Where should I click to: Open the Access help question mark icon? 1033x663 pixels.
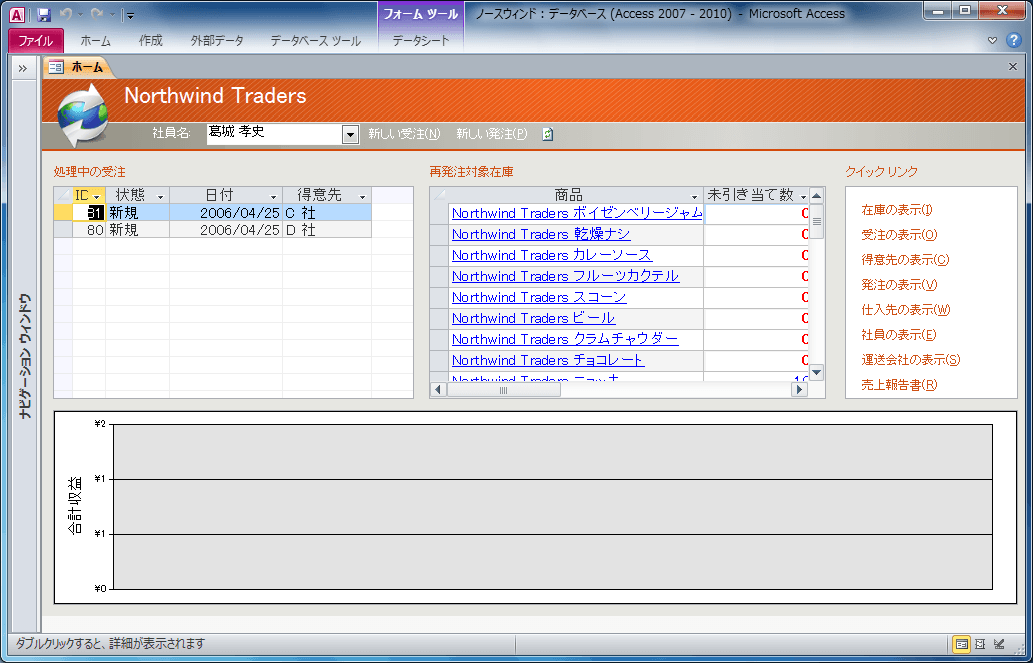[x=1014, y=40]
